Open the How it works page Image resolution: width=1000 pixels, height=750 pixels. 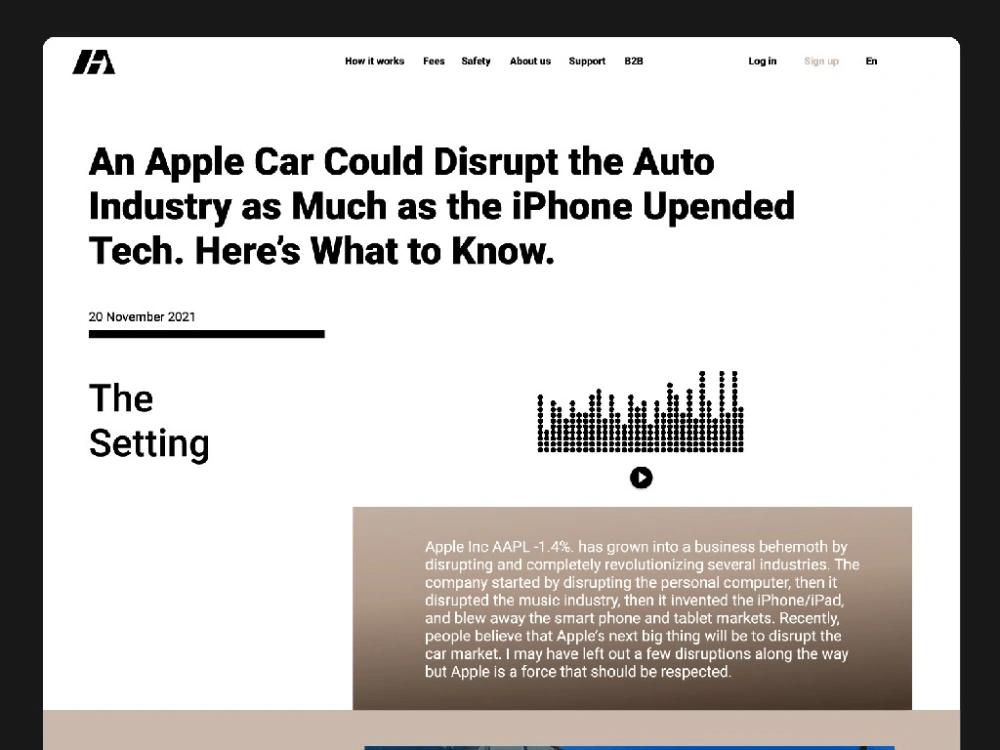[374, 61]
